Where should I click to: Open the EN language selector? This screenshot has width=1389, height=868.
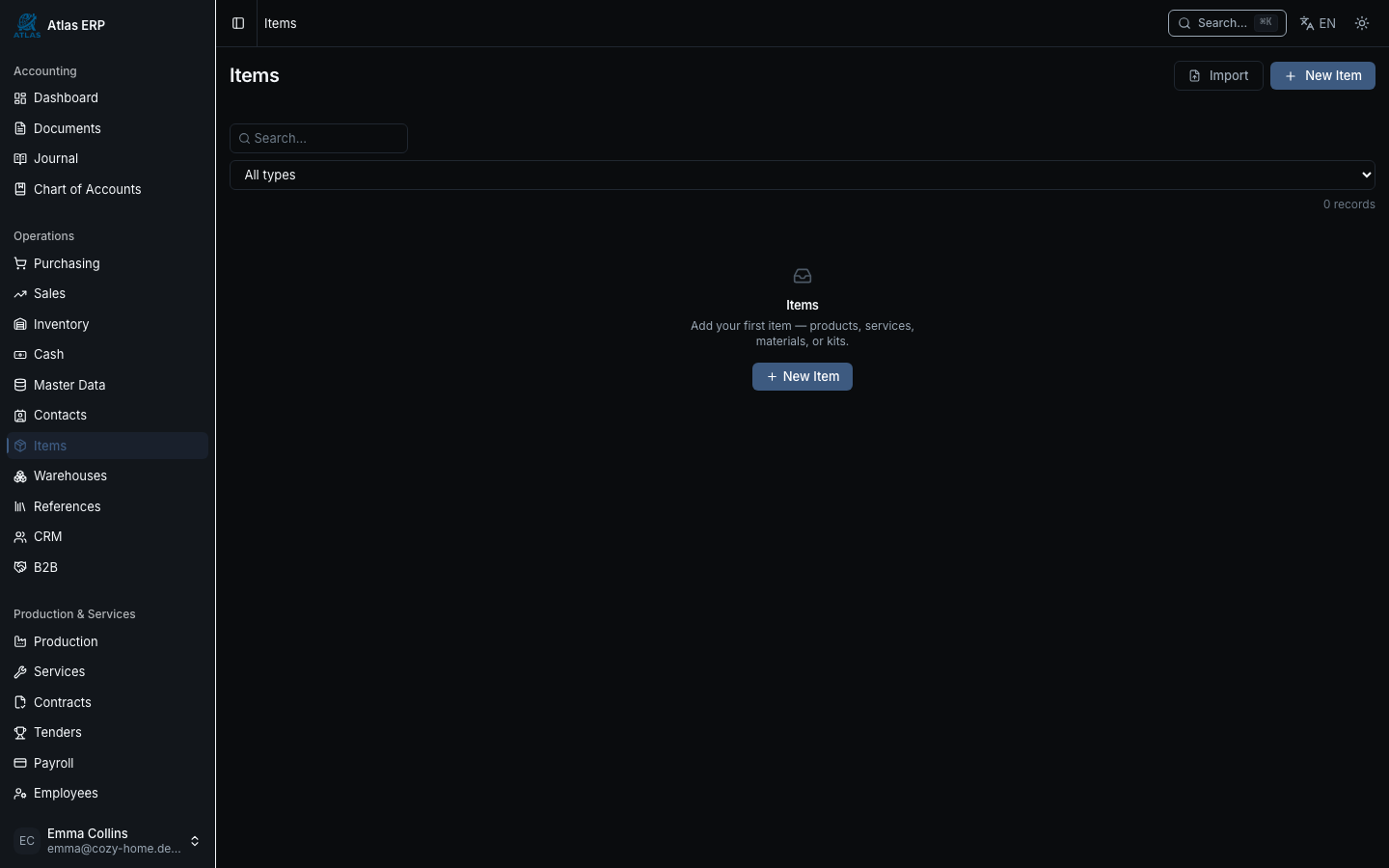(1318, 23)
